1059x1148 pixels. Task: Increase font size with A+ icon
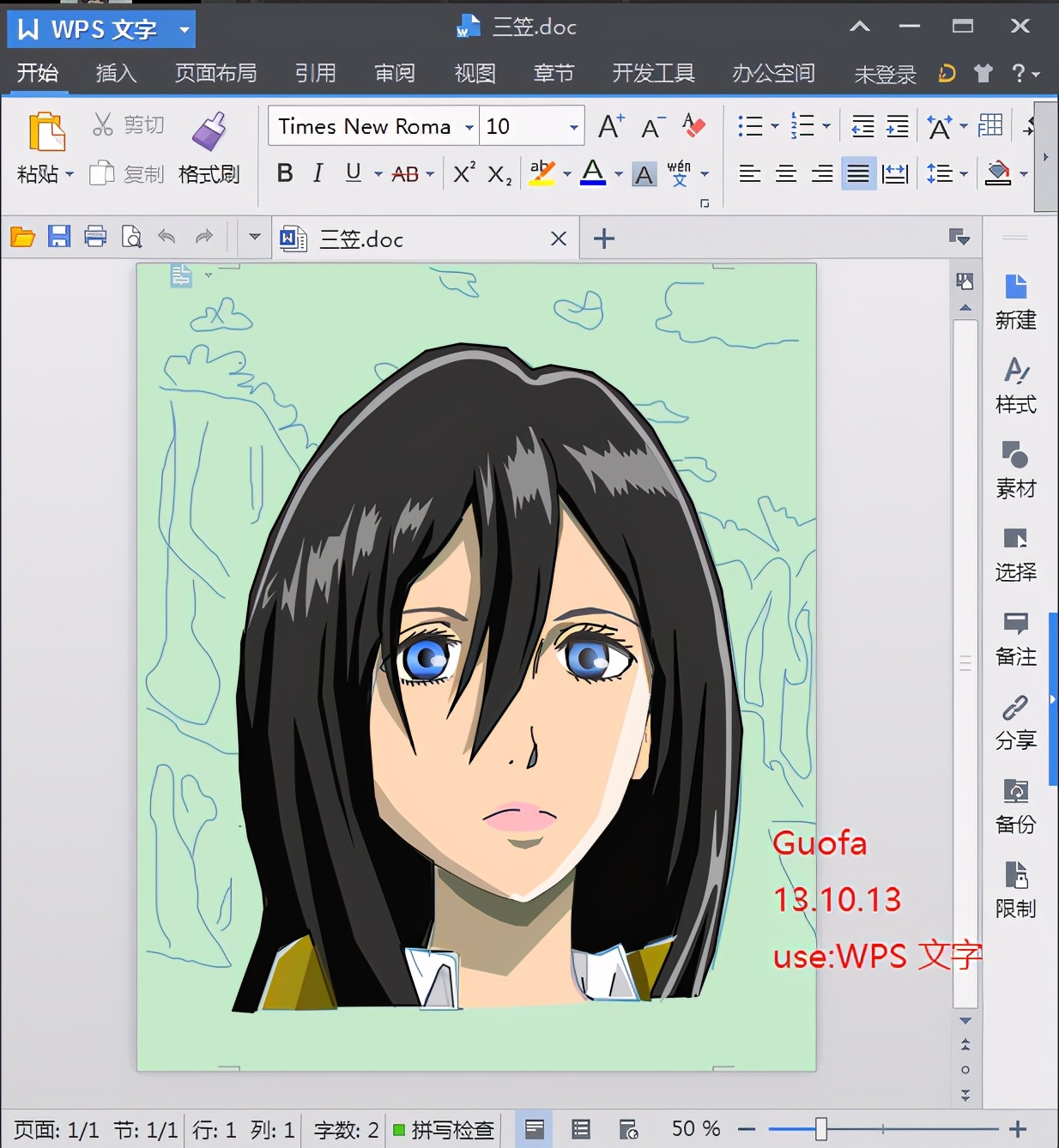coord(611,127)
